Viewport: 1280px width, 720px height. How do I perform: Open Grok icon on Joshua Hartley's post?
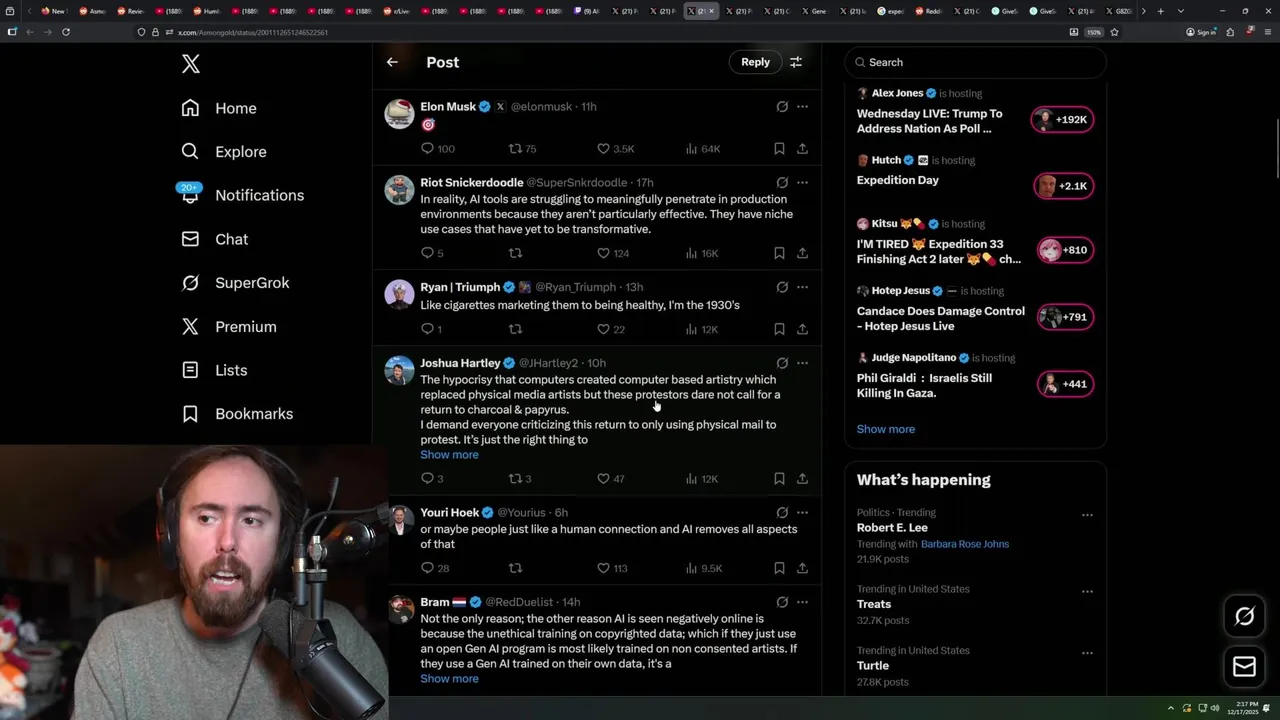pos(782,363)
